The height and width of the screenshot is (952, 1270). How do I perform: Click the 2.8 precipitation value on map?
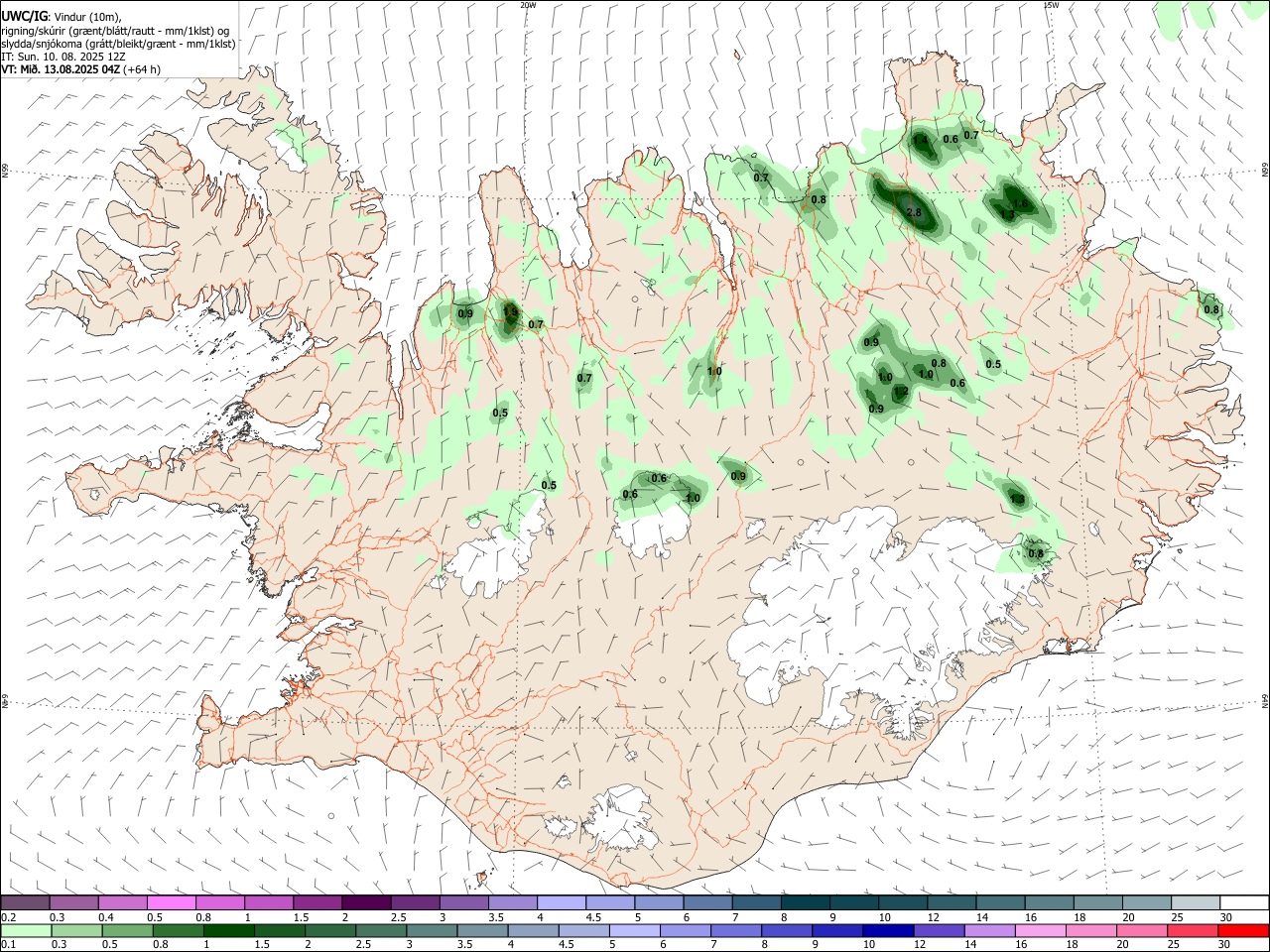pyautogui.click(x=915, y=212)
